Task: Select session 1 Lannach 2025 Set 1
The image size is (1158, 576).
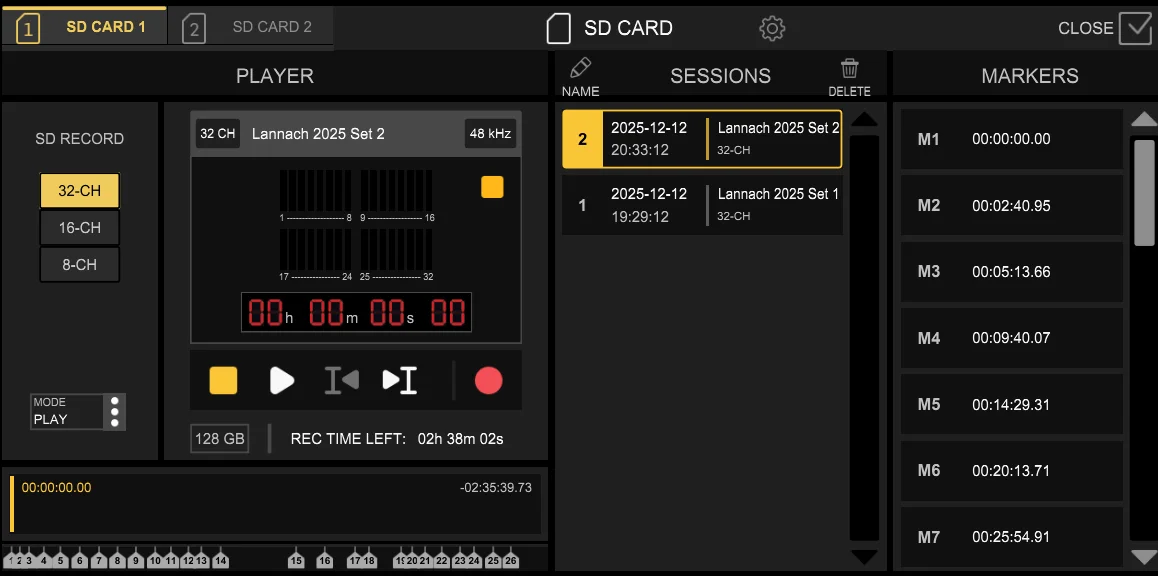Action: [702, 205]
